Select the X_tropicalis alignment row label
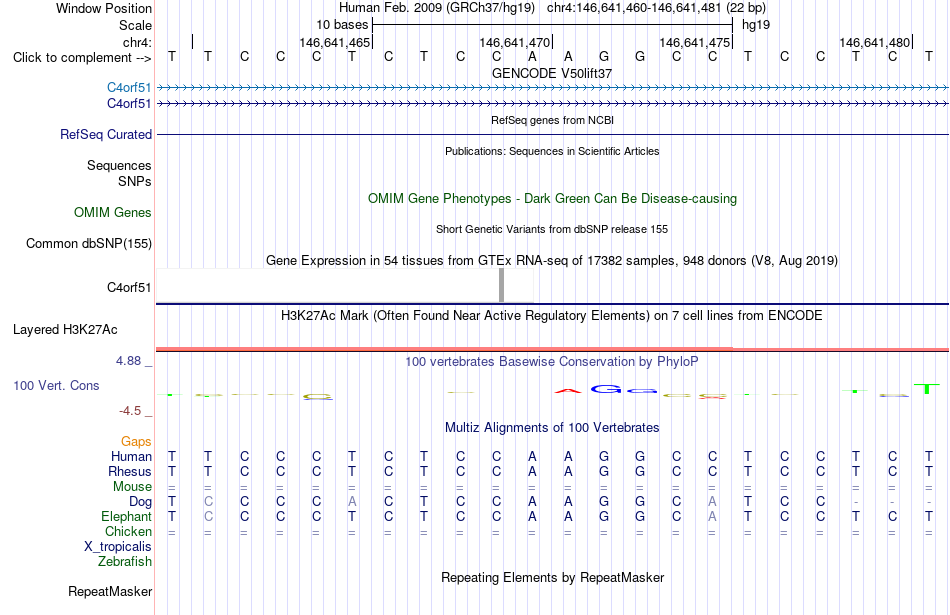 click(x=118, y=547)
